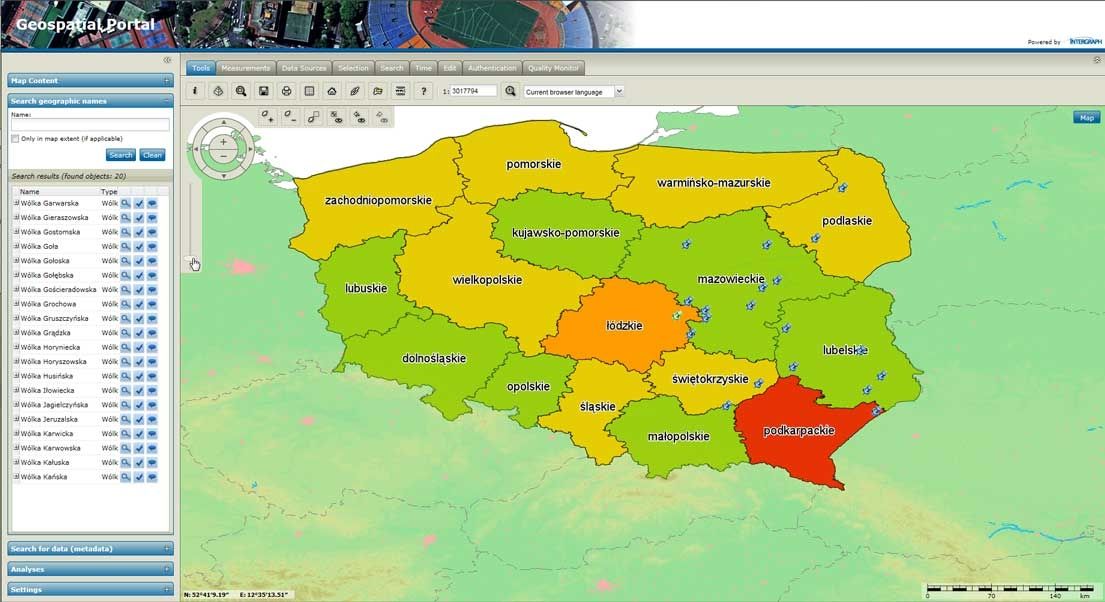Select the zoom in tool
Image resolution: width=1105 pixels, height=602 pixels.
(x=268, y=117)
